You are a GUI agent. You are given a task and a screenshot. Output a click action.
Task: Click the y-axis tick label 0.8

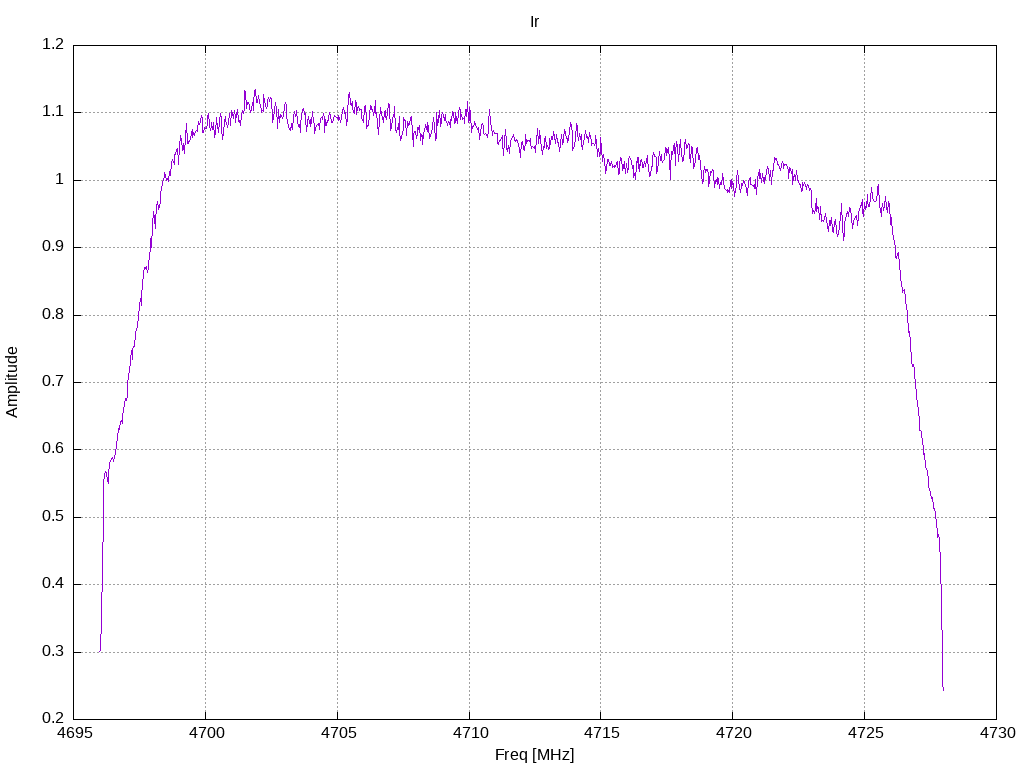[53, 314]
